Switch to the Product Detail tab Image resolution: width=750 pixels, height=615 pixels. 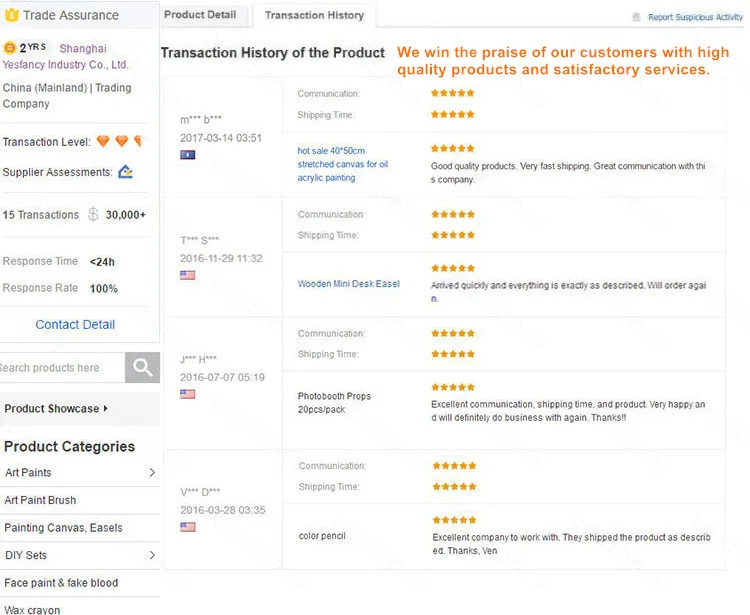click(200, 15)
